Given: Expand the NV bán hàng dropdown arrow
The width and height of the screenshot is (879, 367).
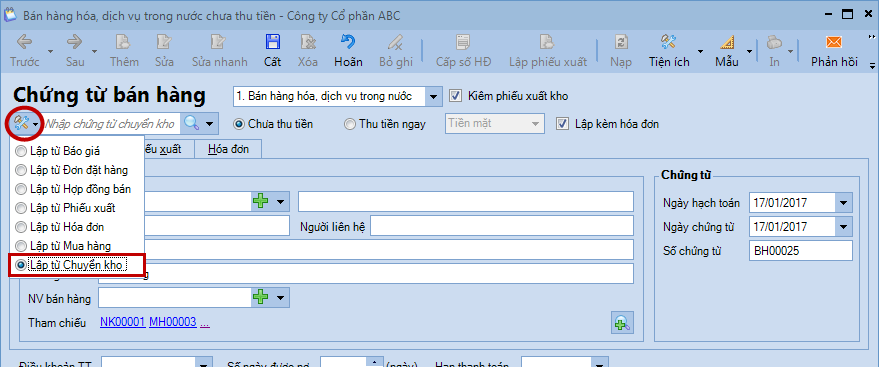Looking at the screenshot, I should 280,297.
